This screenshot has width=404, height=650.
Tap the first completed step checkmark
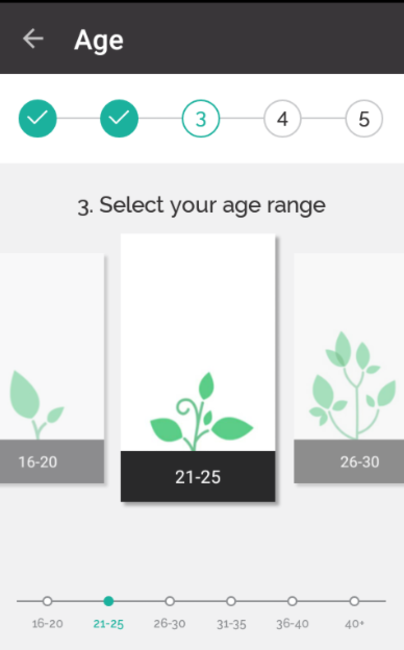(x=37, y=119)
